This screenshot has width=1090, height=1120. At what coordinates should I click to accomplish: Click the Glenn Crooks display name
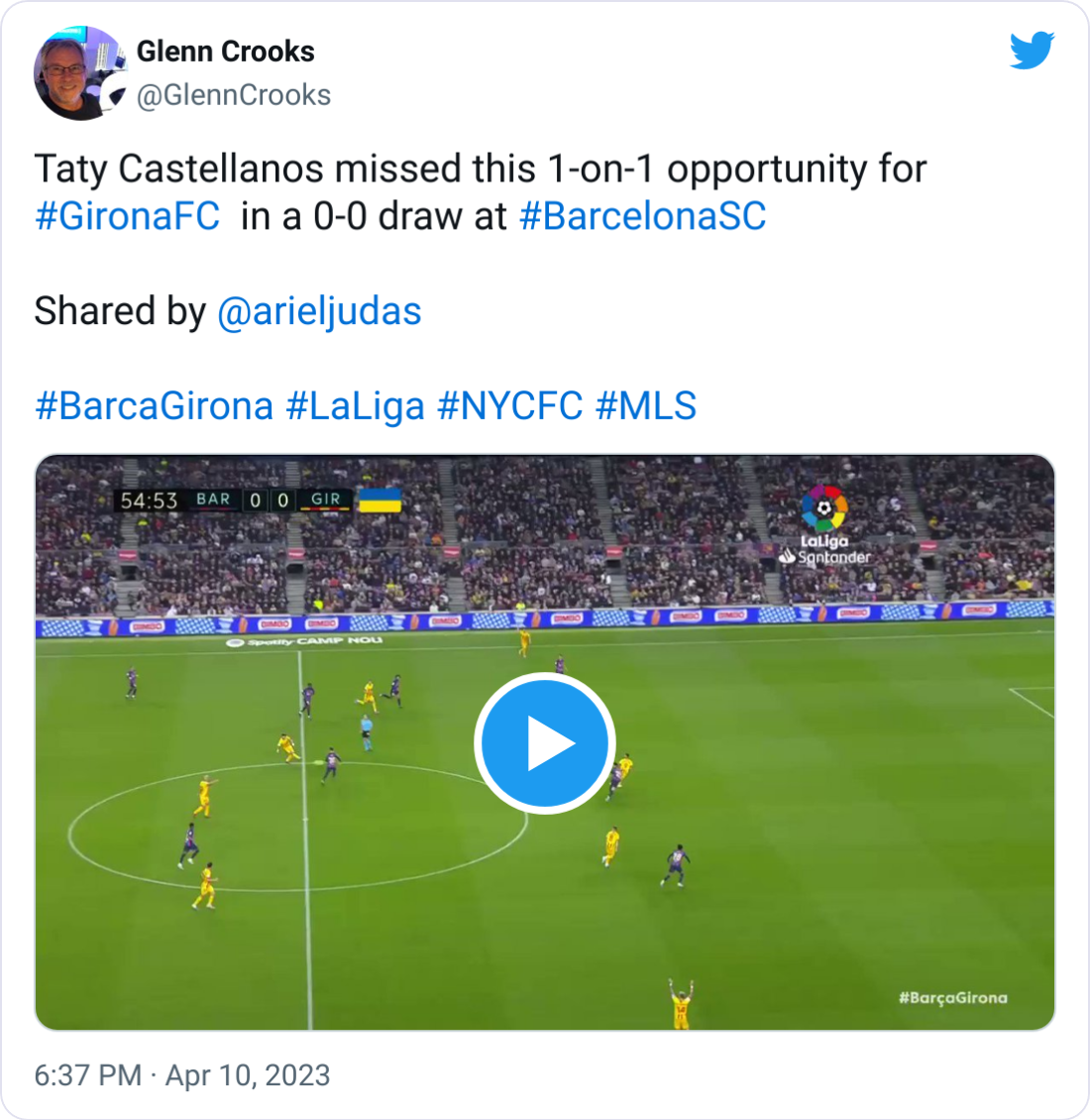coord(225,52)
